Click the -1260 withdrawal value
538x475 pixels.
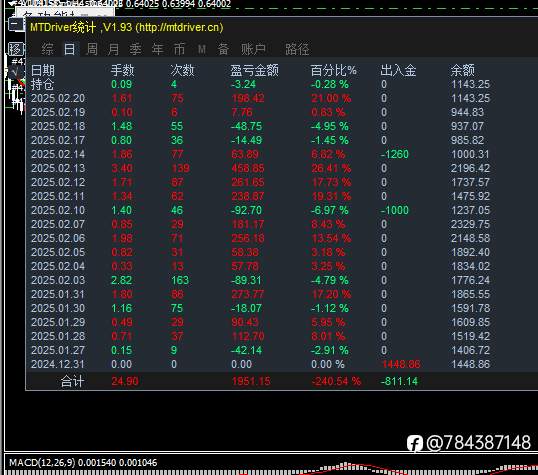[395, 154]
